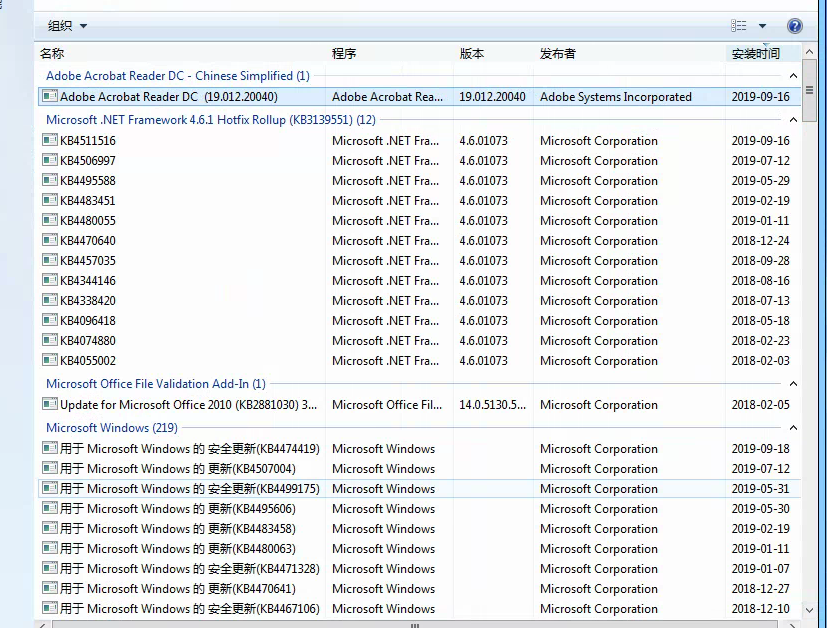This screenshot has width=827, height=628.
Task: Click the icon of security update KB4499175
Action: 50,488
